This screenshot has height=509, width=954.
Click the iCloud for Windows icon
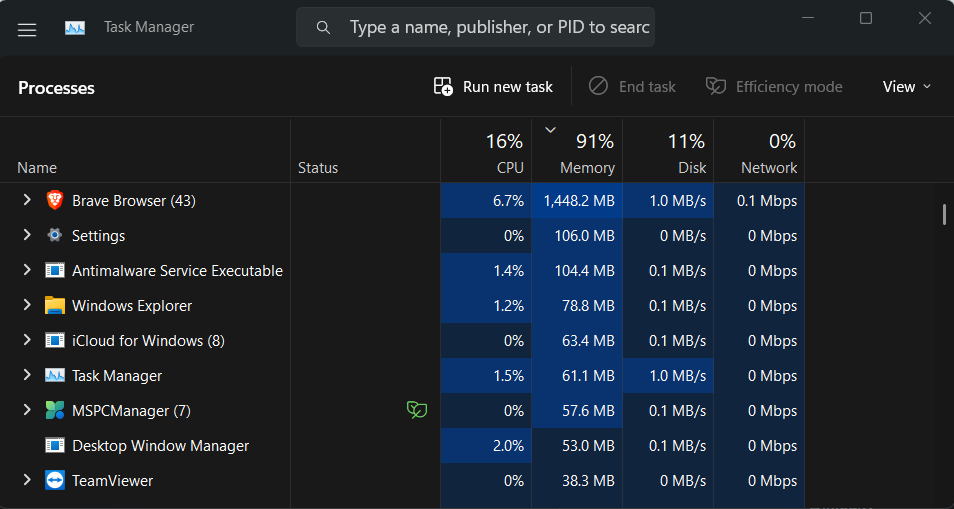(x=55, y=341)
